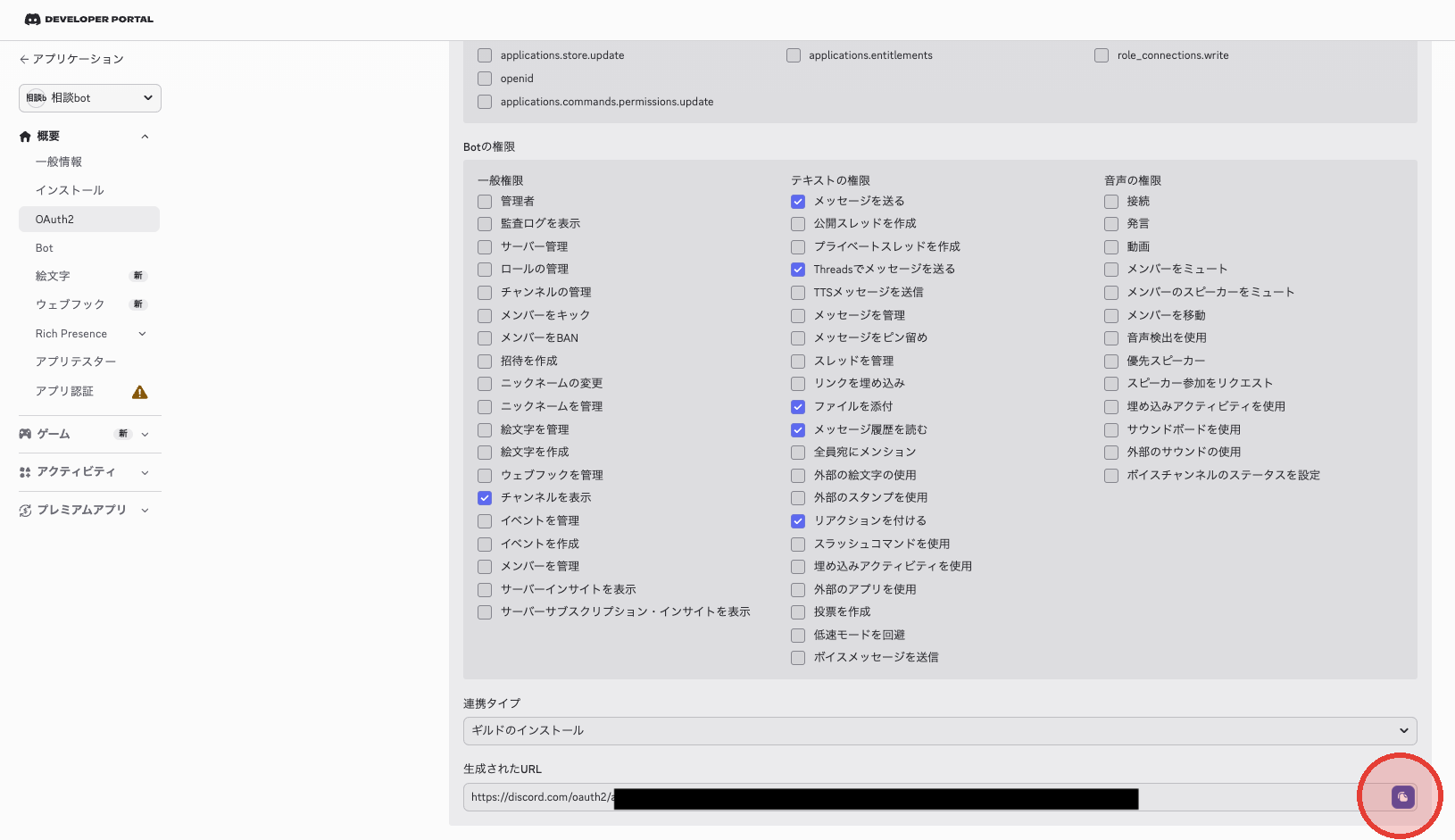Check ボイスメッセージを送信 checkbox
Image resolution: width=1455 pixels, height=840 pixels.
[x=798, y=658]
